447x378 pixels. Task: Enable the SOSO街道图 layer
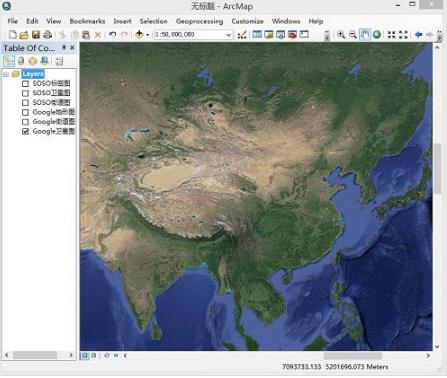point(25,103)
